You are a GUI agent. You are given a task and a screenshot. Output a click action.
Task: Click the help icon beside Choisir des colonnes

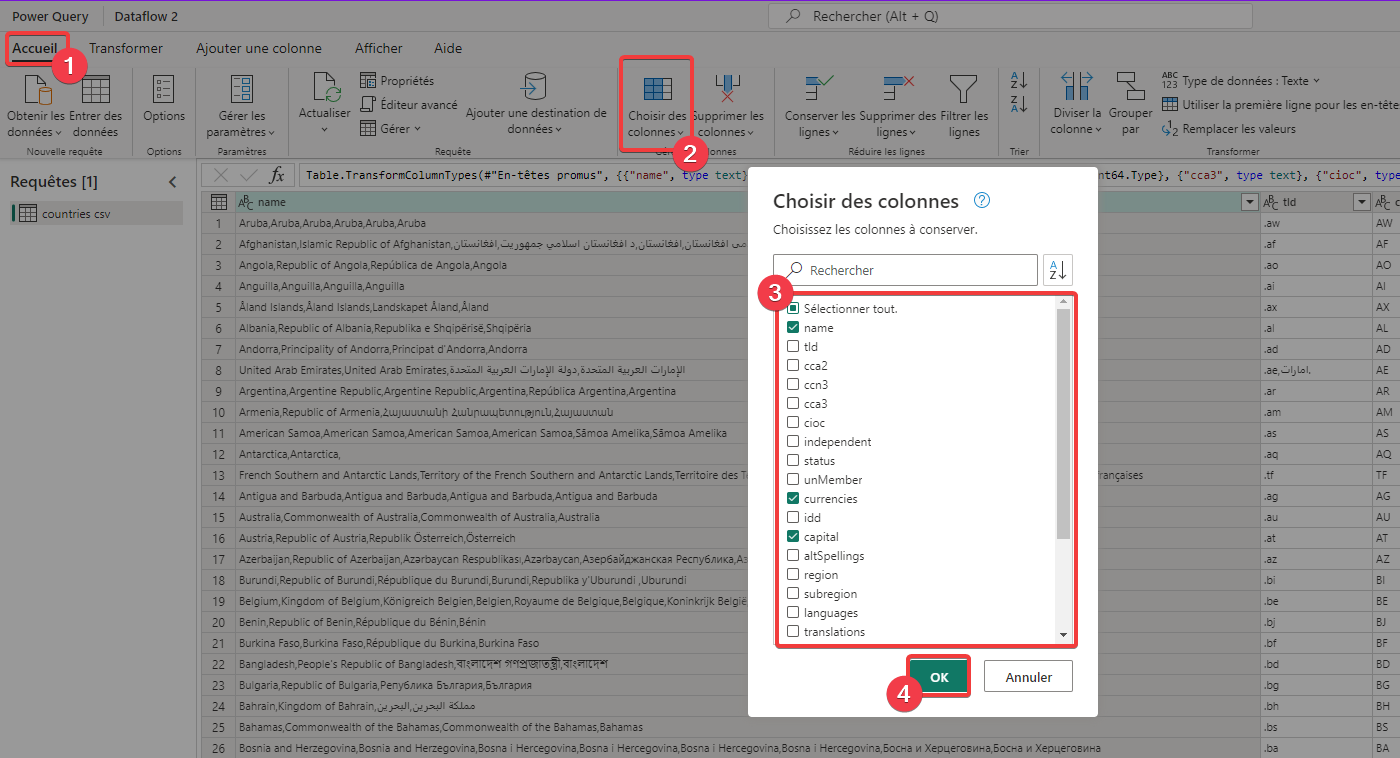coord(981,201)
